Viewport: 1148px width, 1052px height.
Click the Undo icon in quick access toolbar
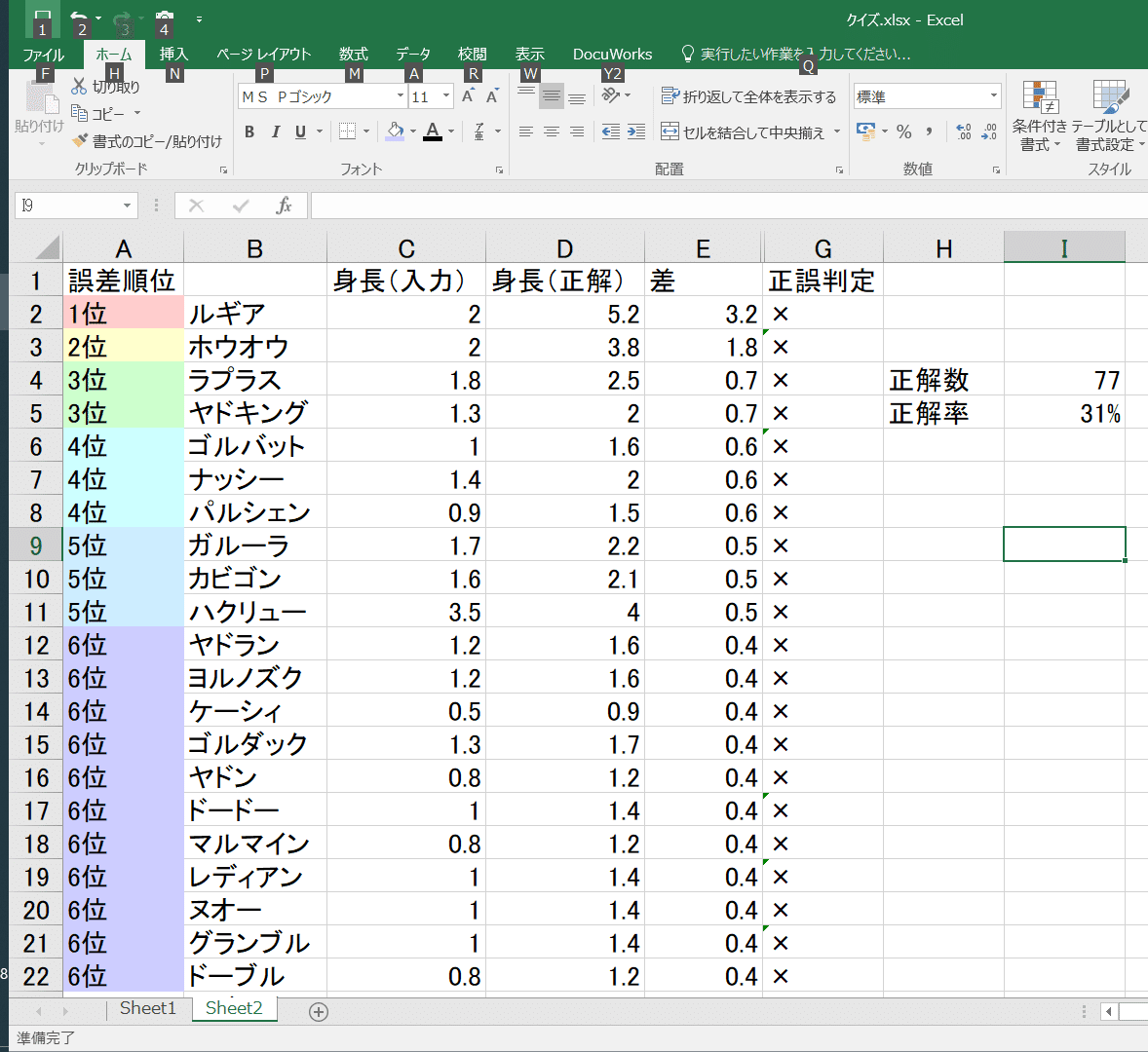click(x=79, y=18)
